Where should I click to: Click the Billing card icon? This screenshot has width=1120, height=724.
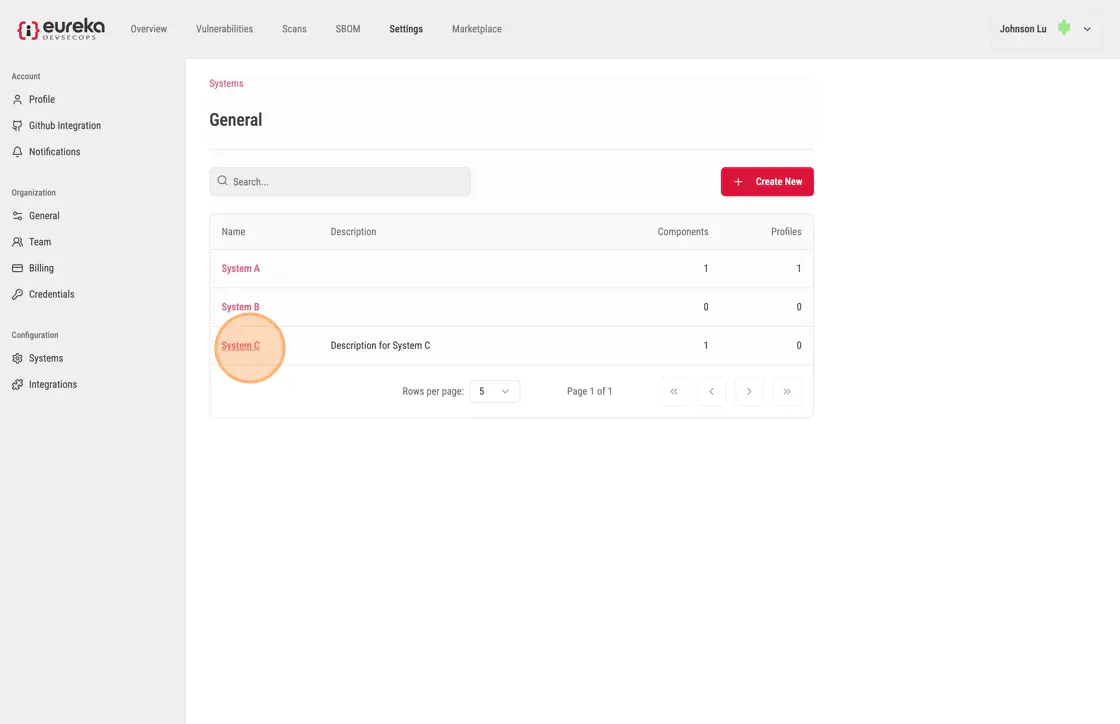[x=17, y=268]
